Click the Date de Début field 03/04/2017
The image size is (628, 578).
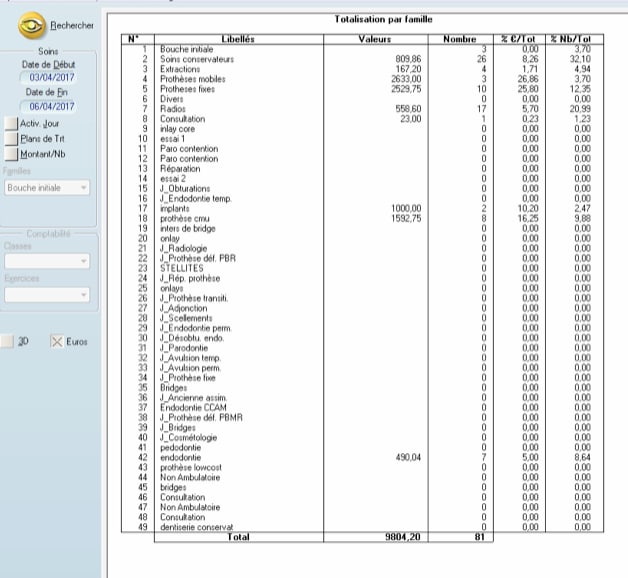point(48,77)
